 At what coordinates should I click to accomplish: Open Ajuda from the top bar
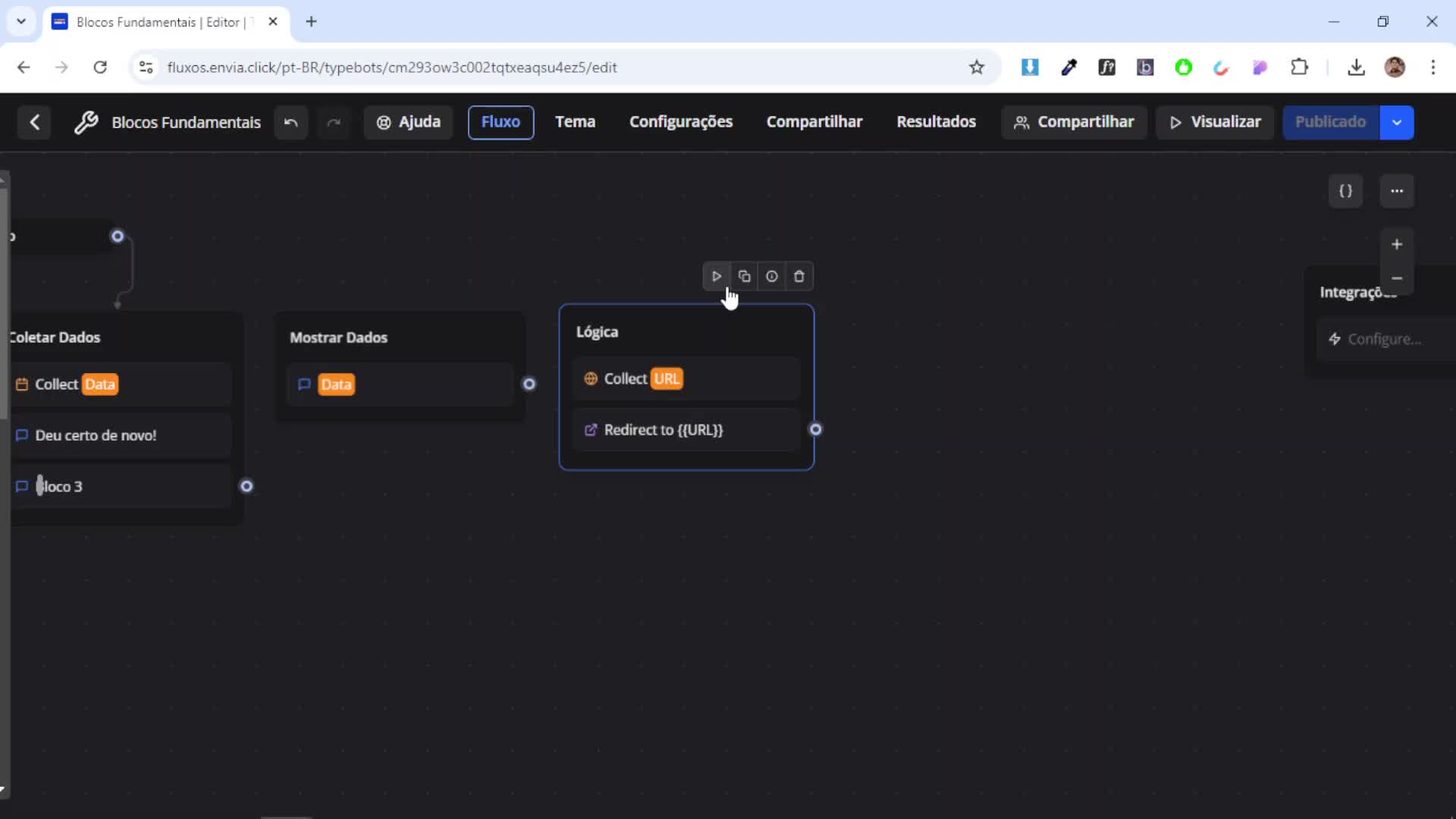pos(408,121)
